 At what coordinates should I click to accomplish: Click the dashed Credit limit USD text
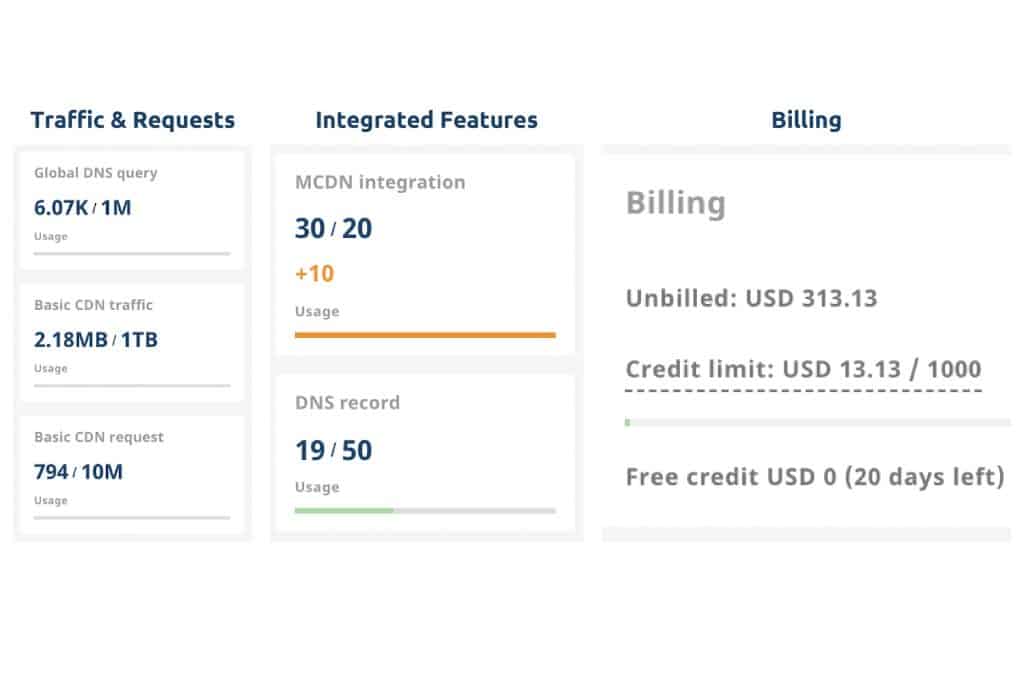803,368
